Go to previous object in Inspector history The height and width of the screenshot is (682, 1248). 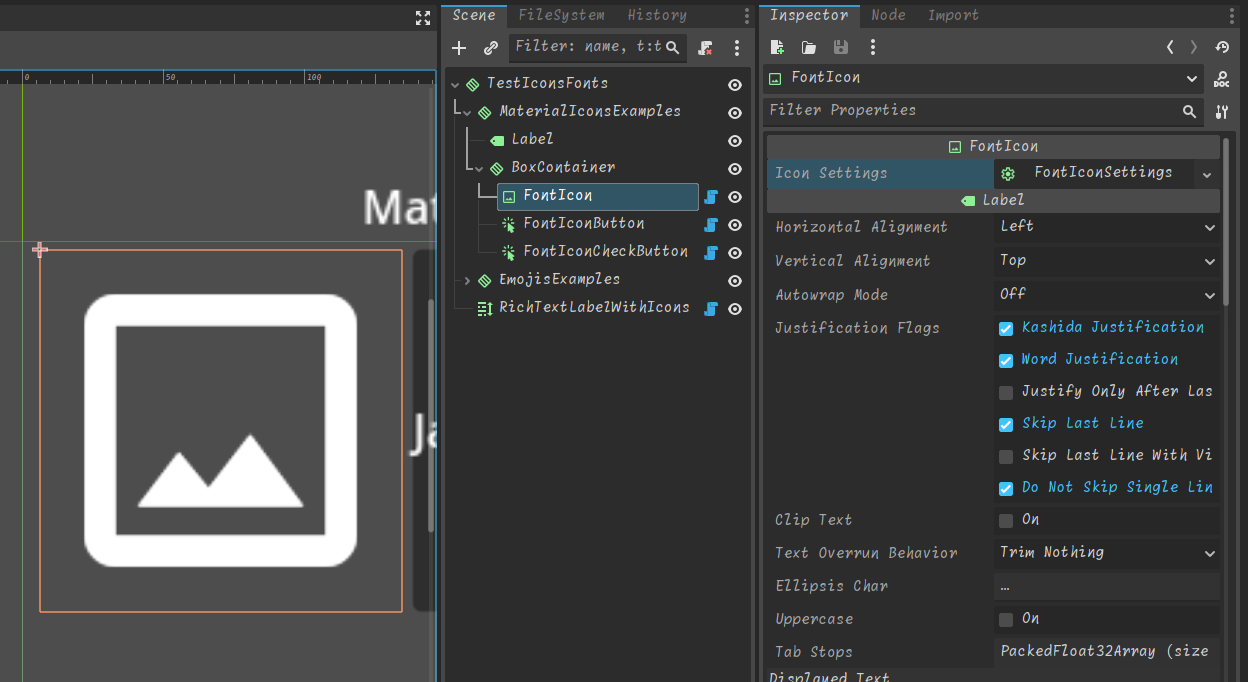[x=1170, y=47]
